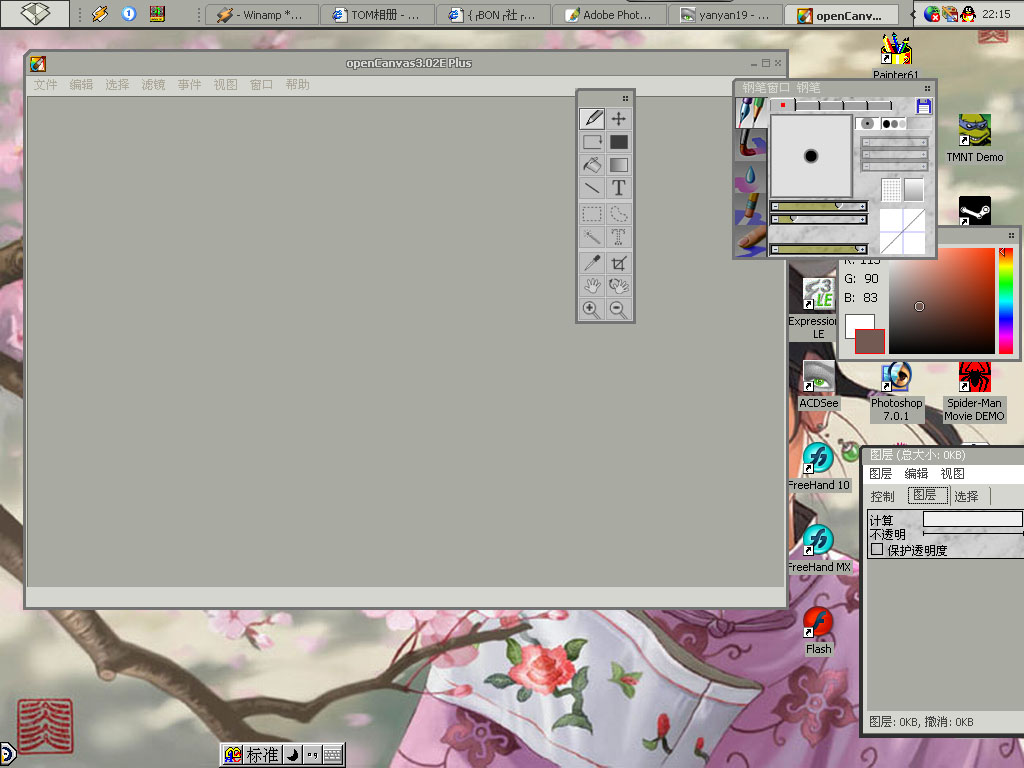Screen dimensions: 1024x768
Task: Click the pressure curve graph in pen panel
Action: [903, 231]
